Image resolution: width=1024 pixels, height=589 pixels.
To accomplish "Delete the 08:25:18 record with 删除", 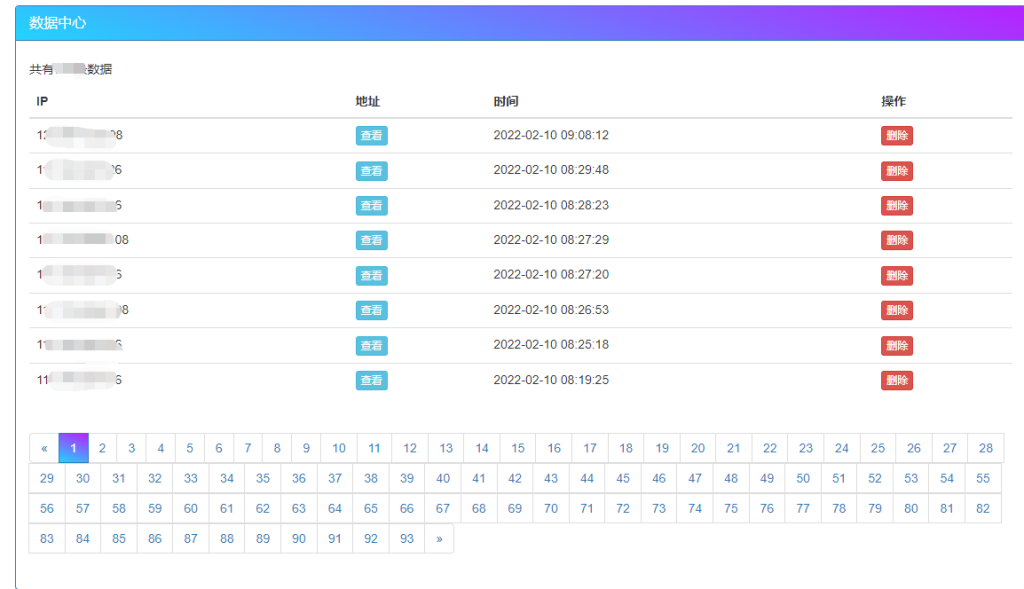I will pyautogui.click(x=897, y=345).
